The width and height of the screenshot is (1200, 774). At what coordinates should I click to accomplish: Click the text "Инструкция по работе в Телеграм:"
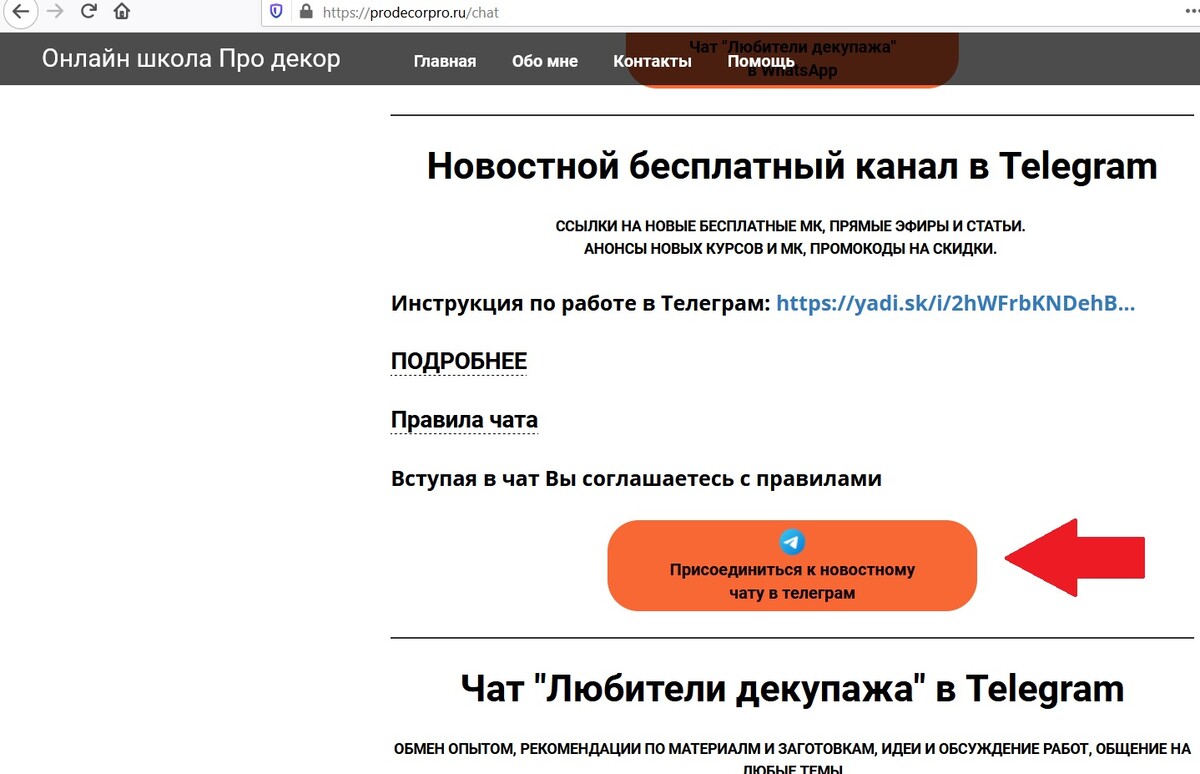click(581, 304)
